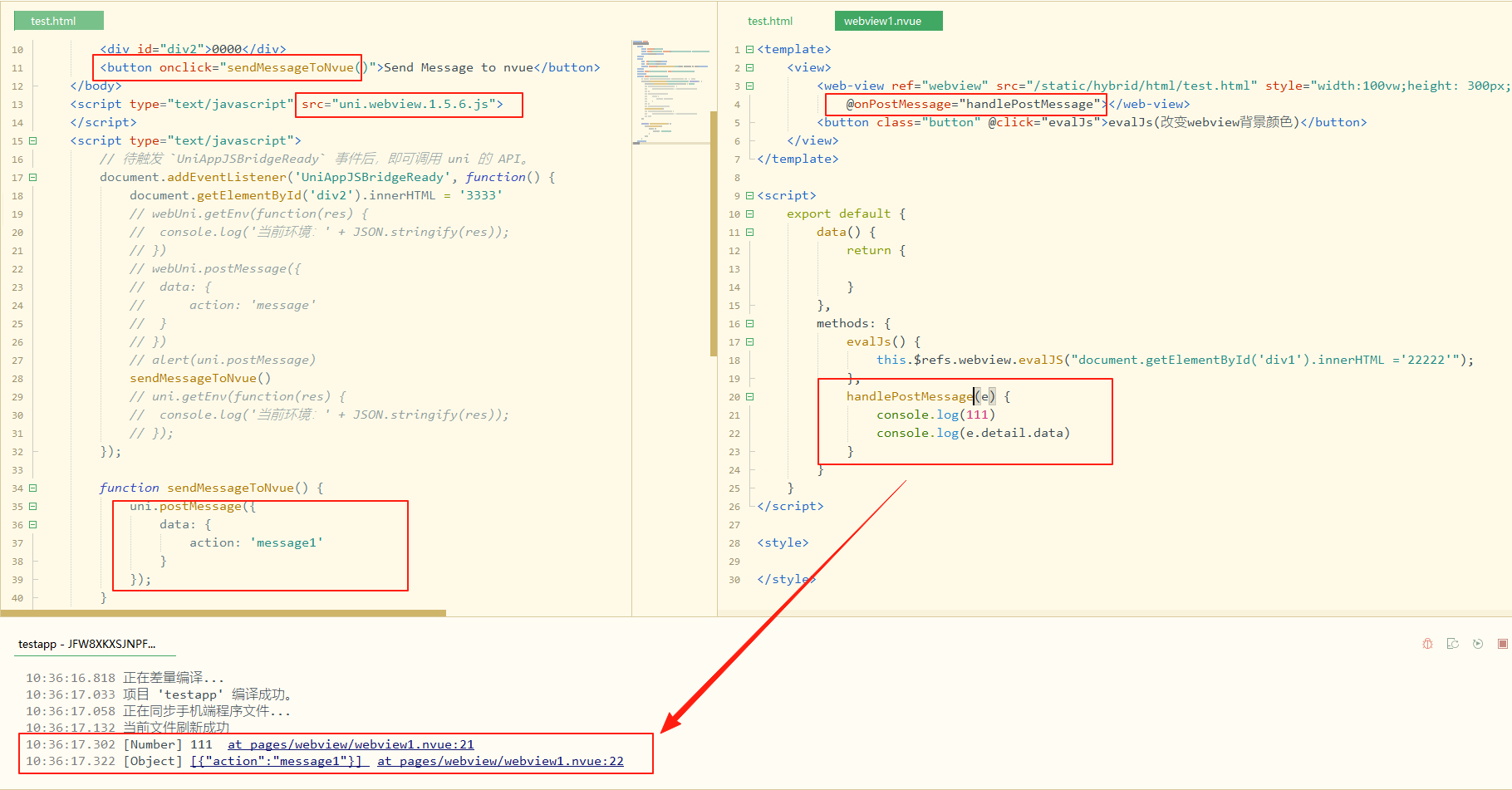Click the rerun play icon in console toolbar

click(x=1477, y=644)
